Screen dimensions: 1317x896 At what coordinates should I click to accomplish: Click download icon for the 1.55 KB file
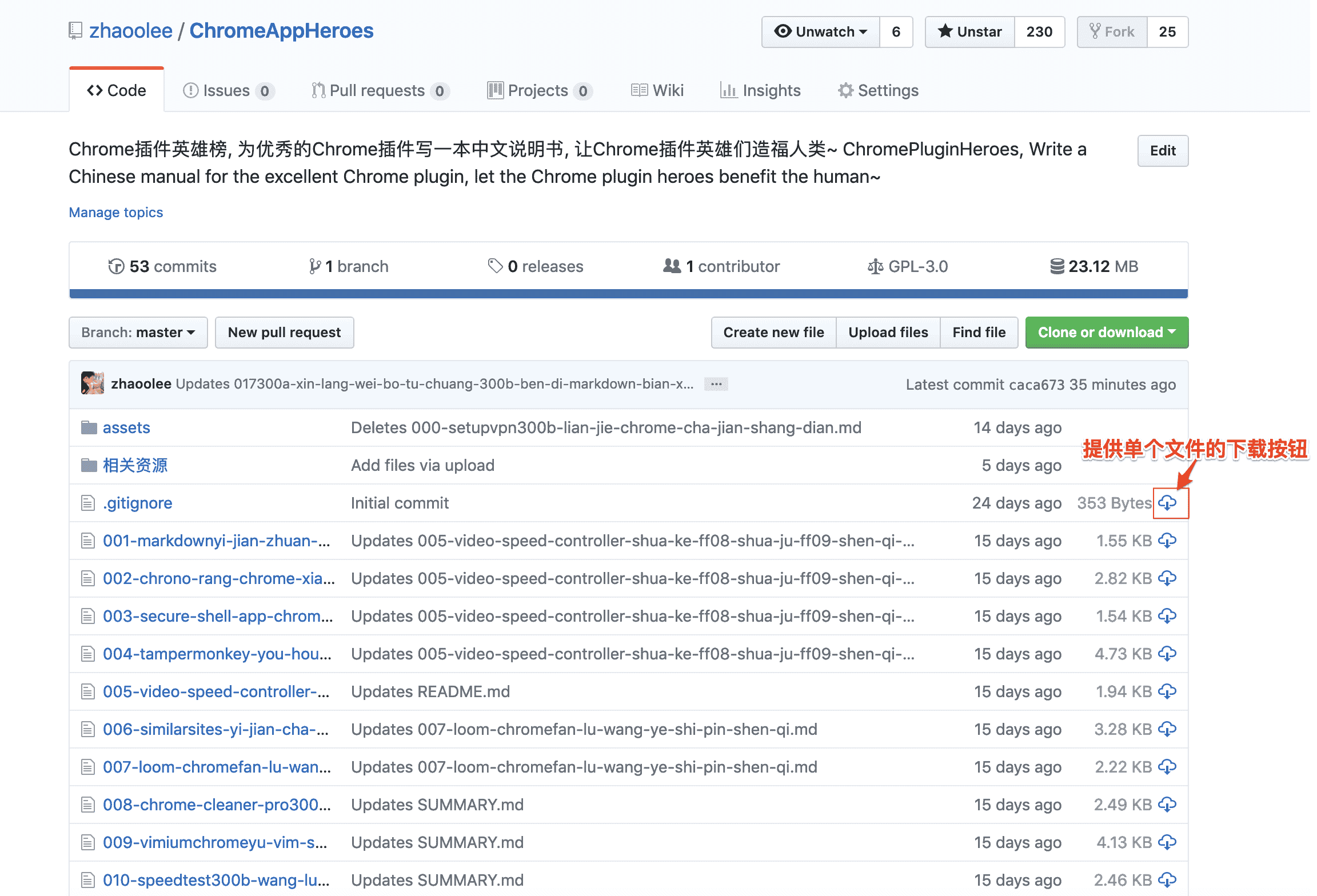[x=1167, y=541]
